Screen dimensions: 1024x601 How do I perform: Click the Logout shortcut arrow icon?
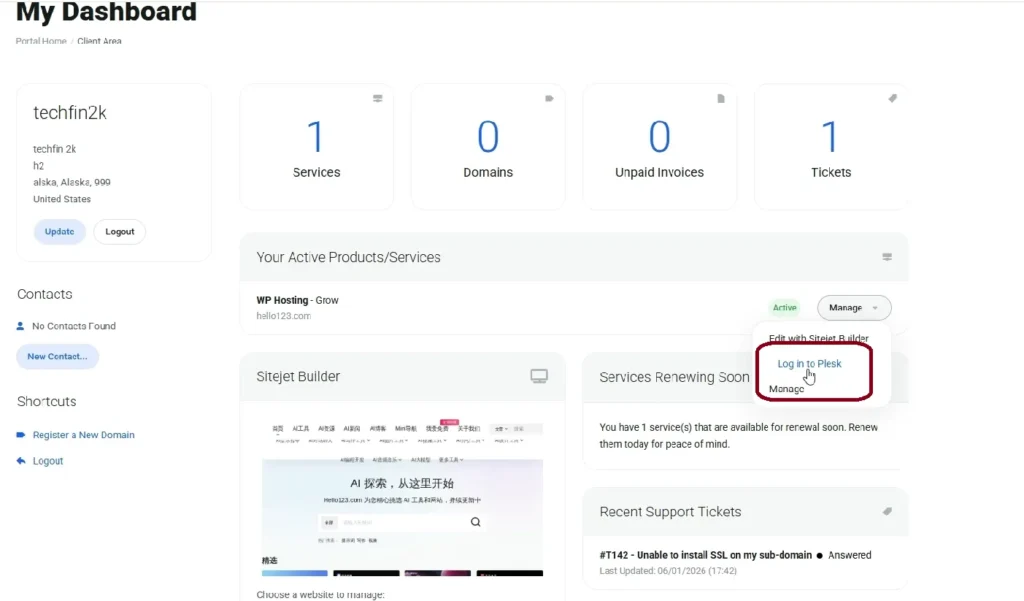click(x=21, y=461)
